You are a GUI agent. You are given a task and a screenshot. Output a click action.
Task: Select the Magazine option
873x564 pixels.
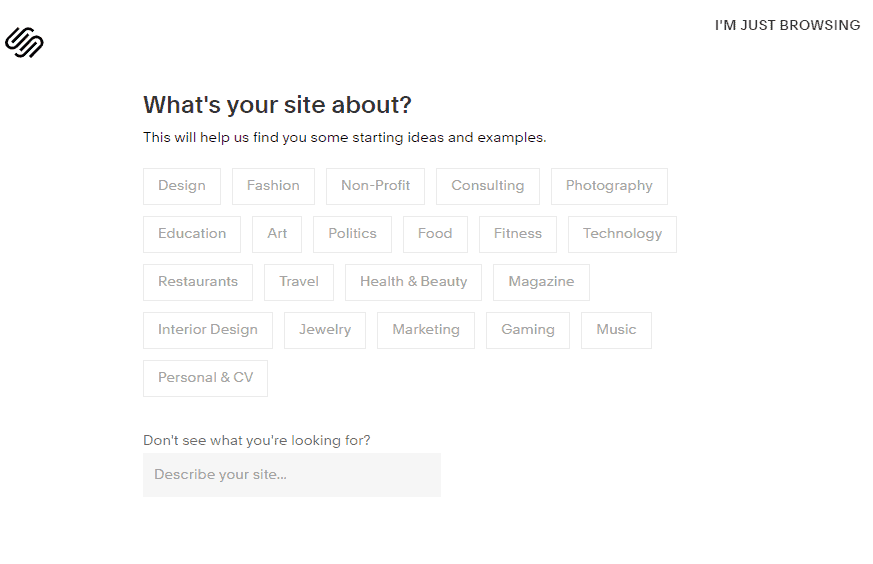click(541, 282)
